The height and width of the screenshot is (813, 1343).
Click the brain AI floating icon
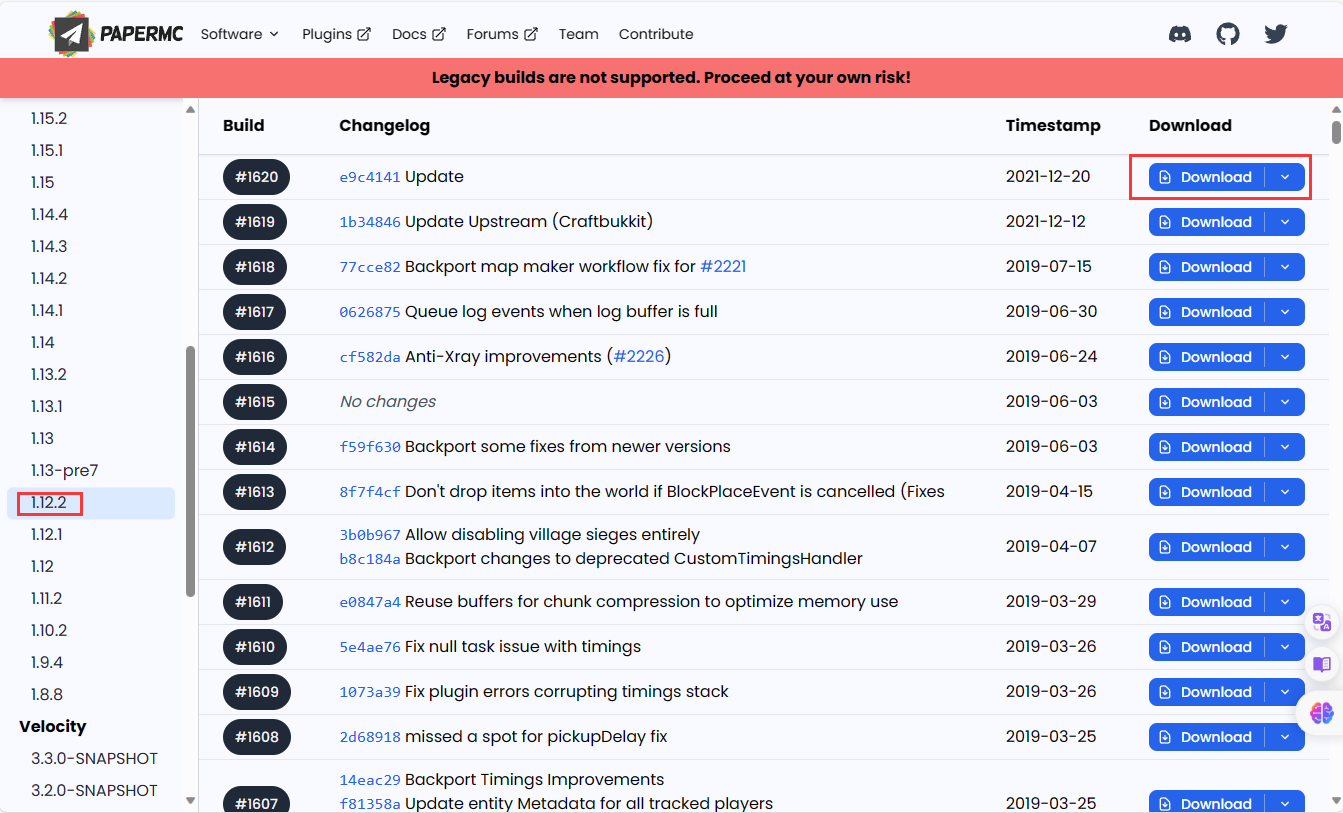1322,713
